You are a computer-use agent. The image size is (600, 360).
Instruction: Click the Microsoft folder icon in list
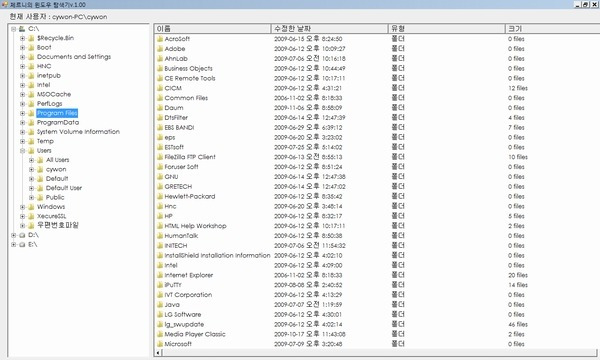point(160,344)
